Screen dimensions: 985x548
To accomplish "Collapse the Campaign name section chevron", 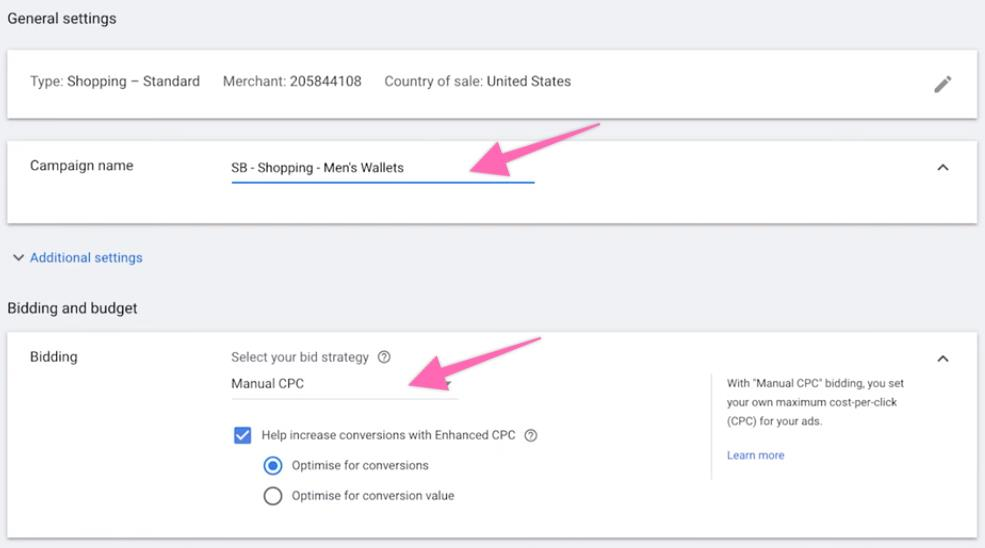I will tap(942, 168).
